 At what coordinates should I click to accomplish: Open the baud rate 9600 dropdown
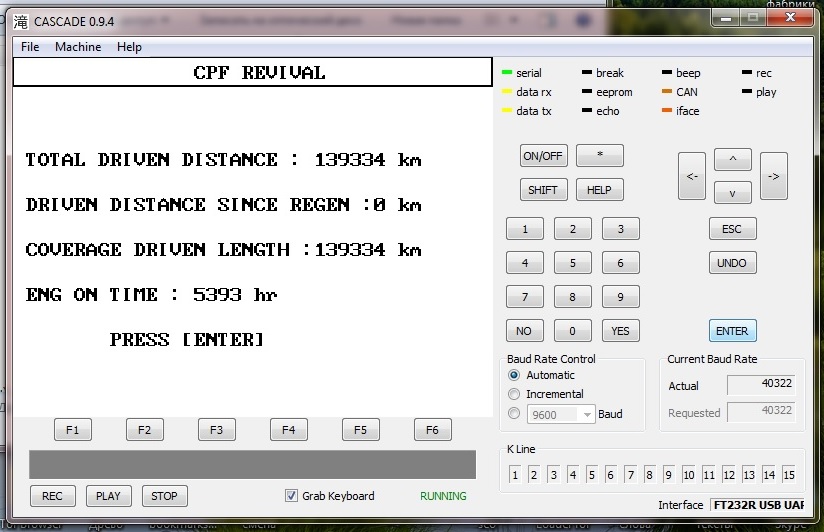pyautogui.click(x=586, y=414)
